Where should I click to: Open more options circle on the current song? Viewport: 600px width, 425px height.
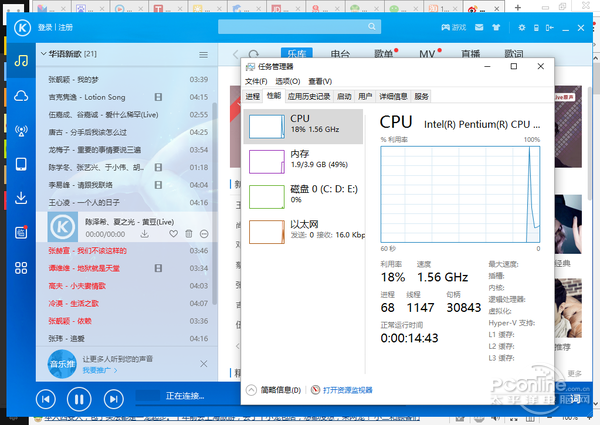(x=204, y=234)
